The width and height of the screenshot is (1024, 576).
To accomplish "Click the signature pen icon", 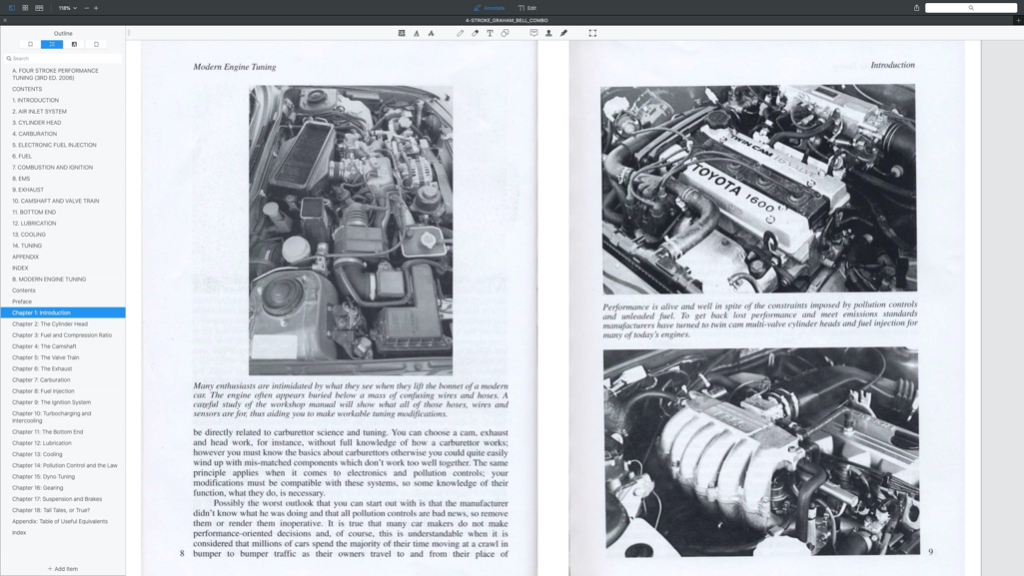I will click(563, 33).
